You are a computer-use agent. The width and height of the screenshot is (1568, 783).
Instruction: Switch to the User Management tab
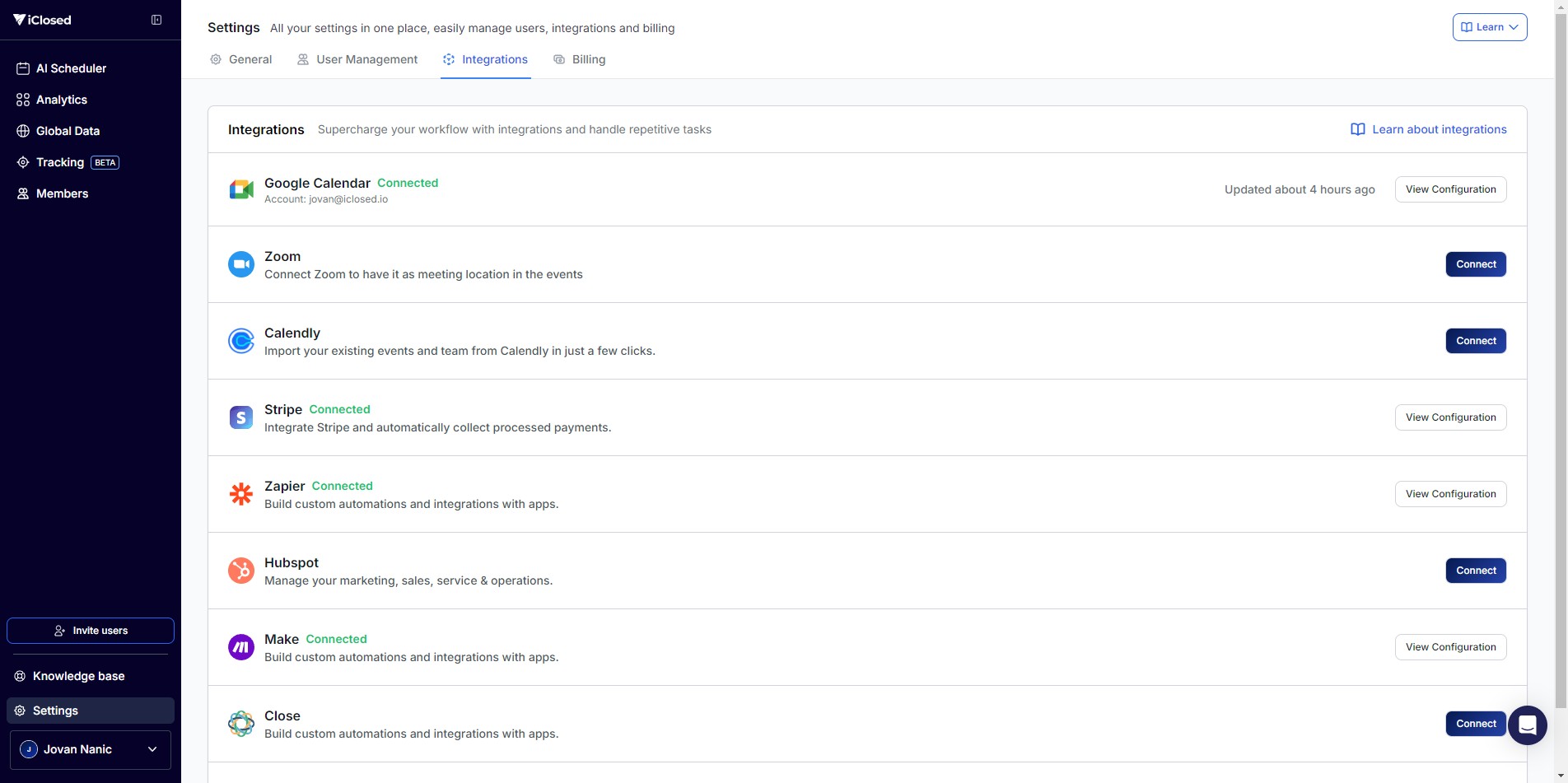[x=357, y=59]
